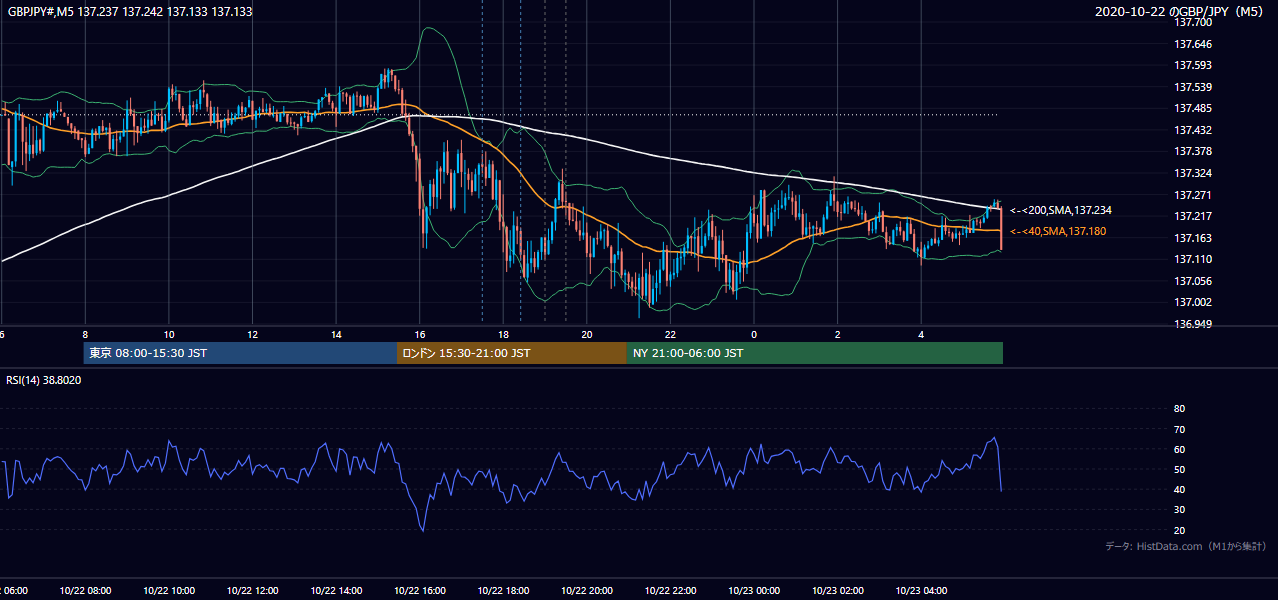Click the 137.324 price axis label
This screenshot has width=1278, height=600.
pyautogui.click(x=1194, y=173)
